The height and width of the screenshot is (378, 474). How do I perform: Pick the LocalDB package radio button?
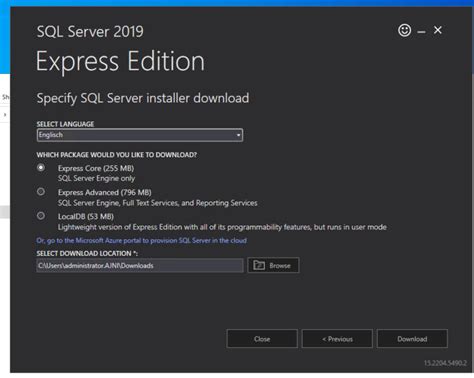pyautogui.click(x=41, y=216)
